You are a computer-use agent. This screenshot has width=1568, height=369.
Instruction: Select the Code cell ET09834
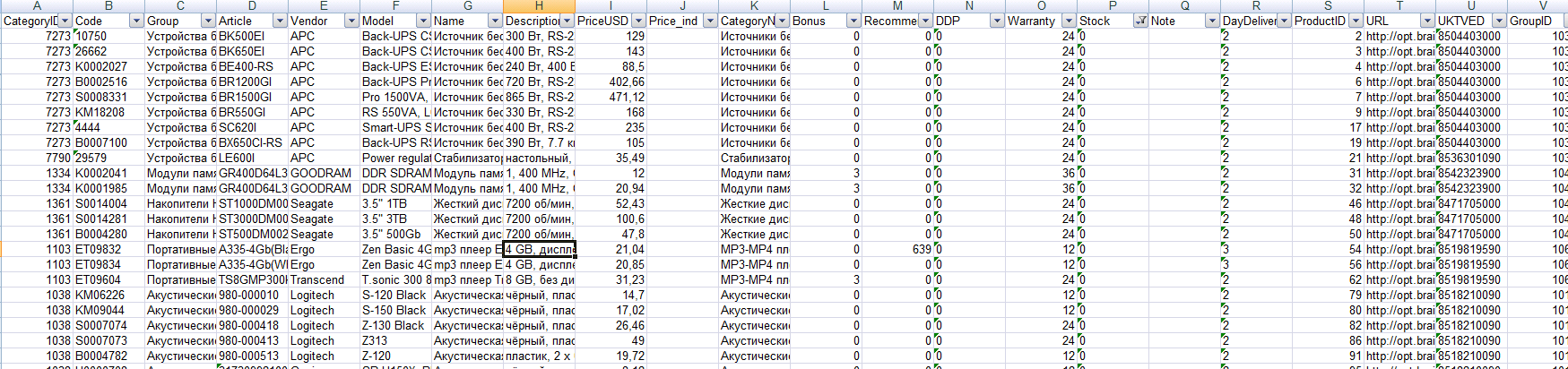(108, 264)
